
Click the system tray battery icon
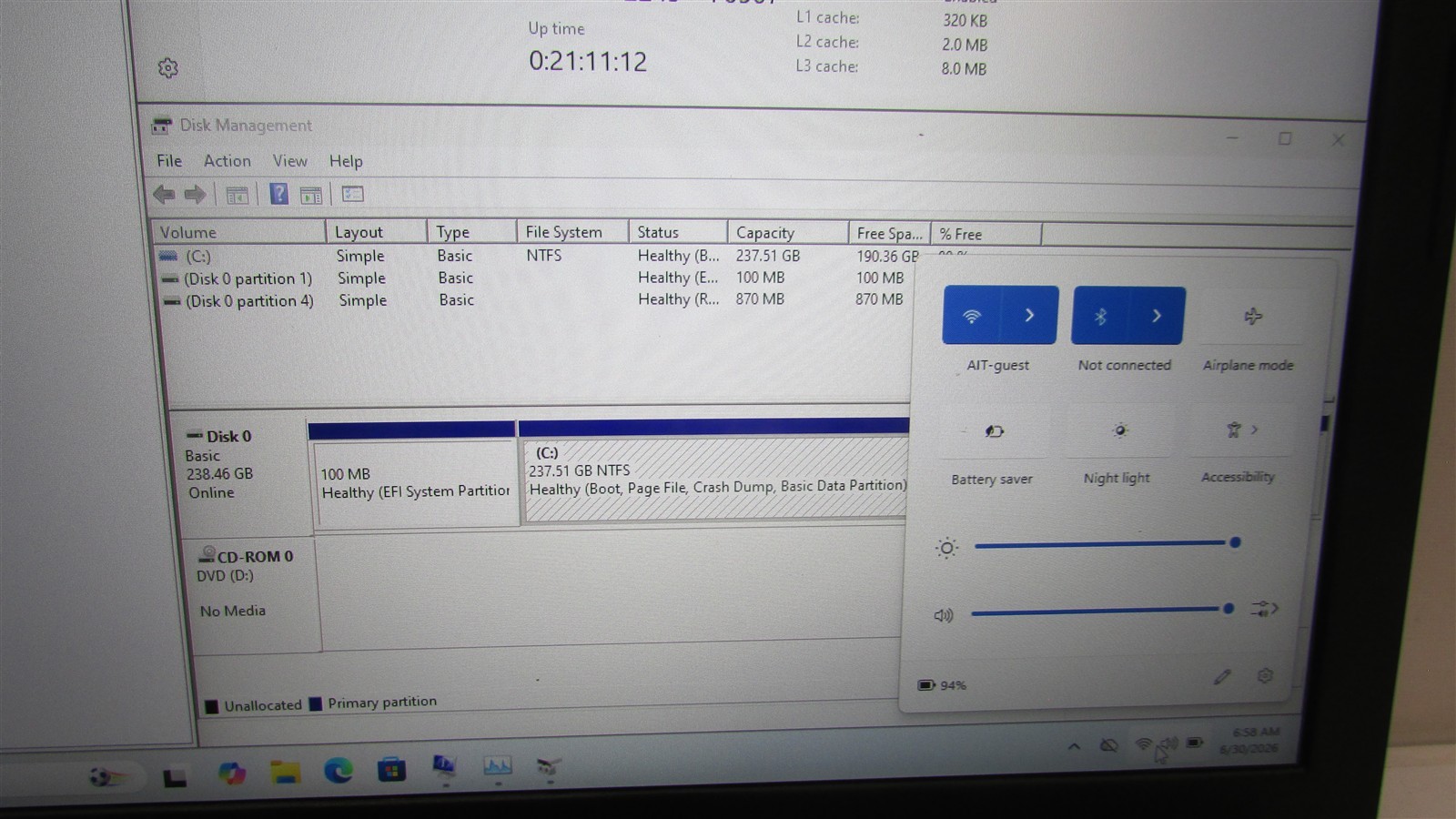pyautogui.click(x=1195, y=743)
